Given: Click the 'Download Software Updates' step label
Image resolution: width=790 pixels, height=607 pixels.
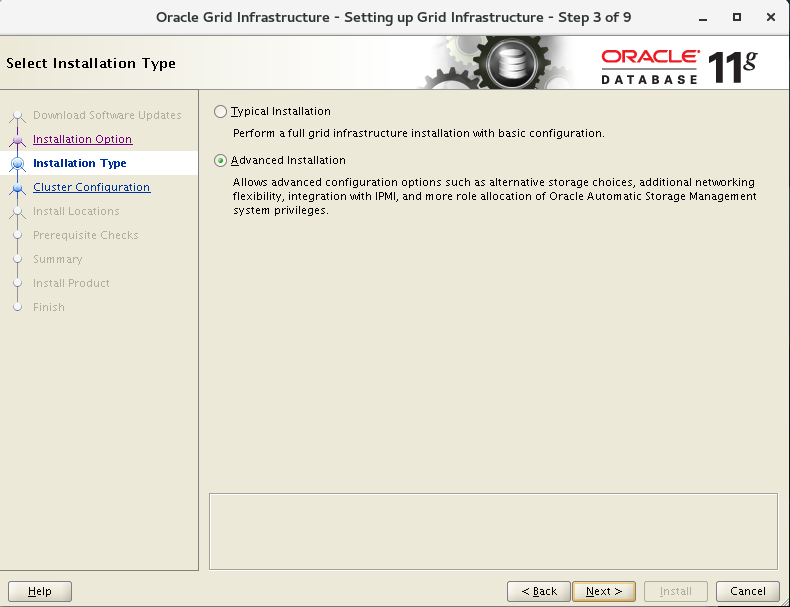Looking at the screenshot, I should (x=107, y=115).
